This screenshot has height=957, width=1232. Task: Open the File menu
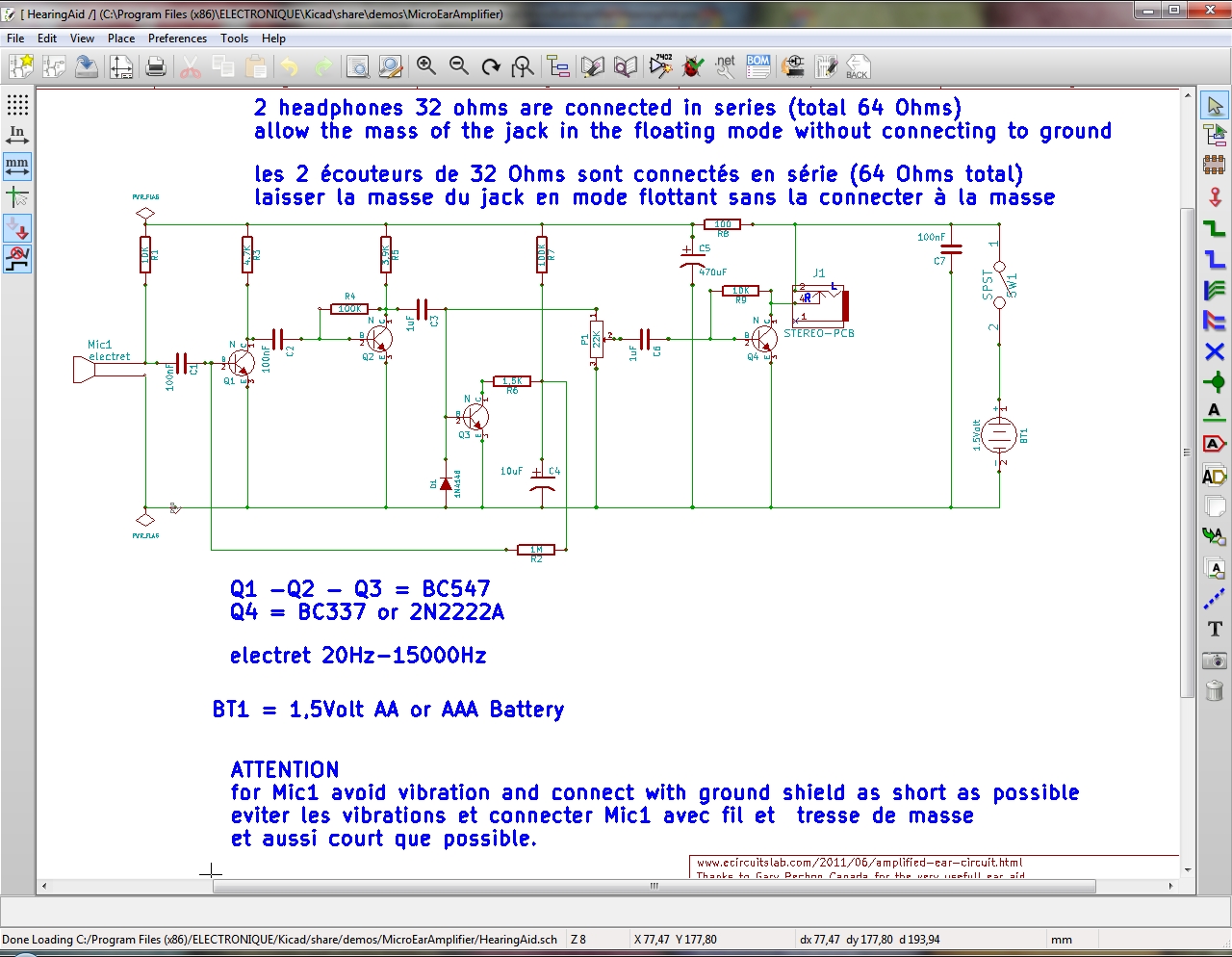click(x=15, y=39)
